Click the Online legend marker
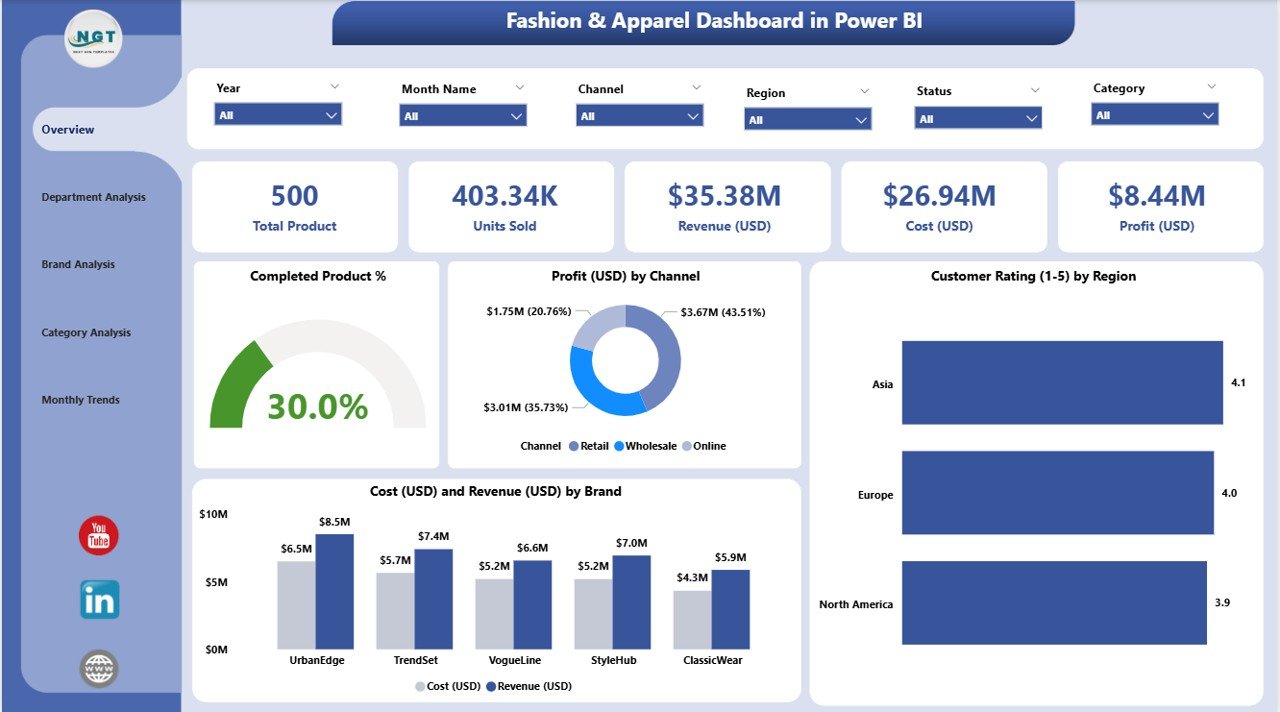The height and width of the screenshot is (712, 1280). pyautogui.click(x=687, y=446)
